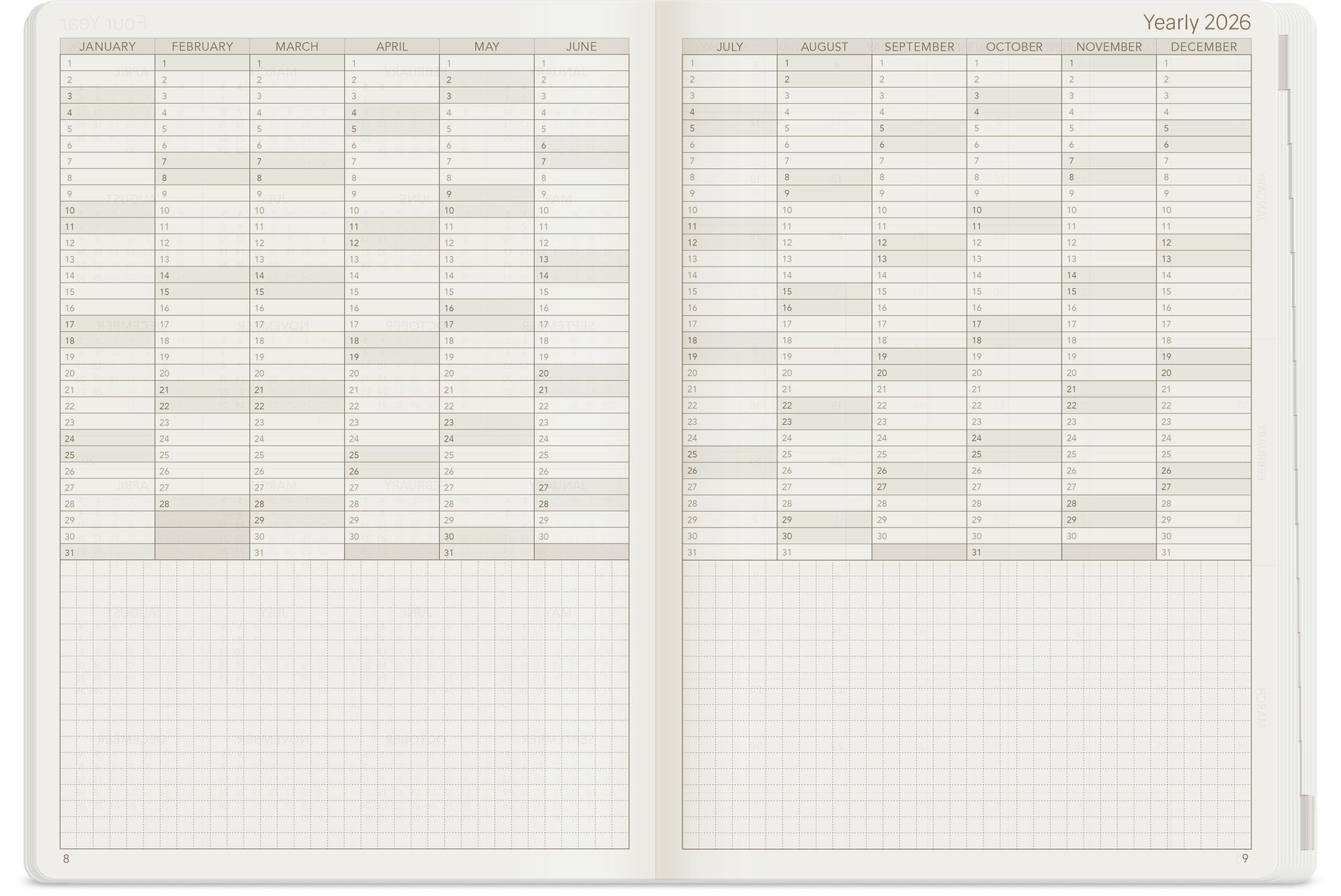Select the day 31 cell under OCTOBER

pyautogui.click(x=1014, y=552)
